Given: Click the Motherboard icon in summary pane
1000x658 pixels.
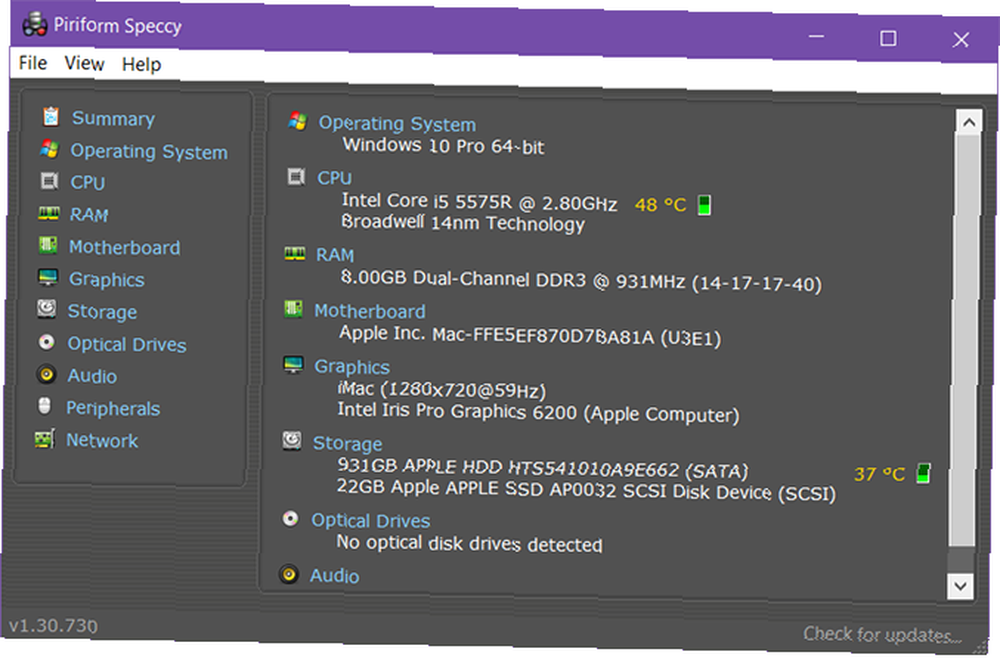Looking at the screenshot, I should 293,309.
